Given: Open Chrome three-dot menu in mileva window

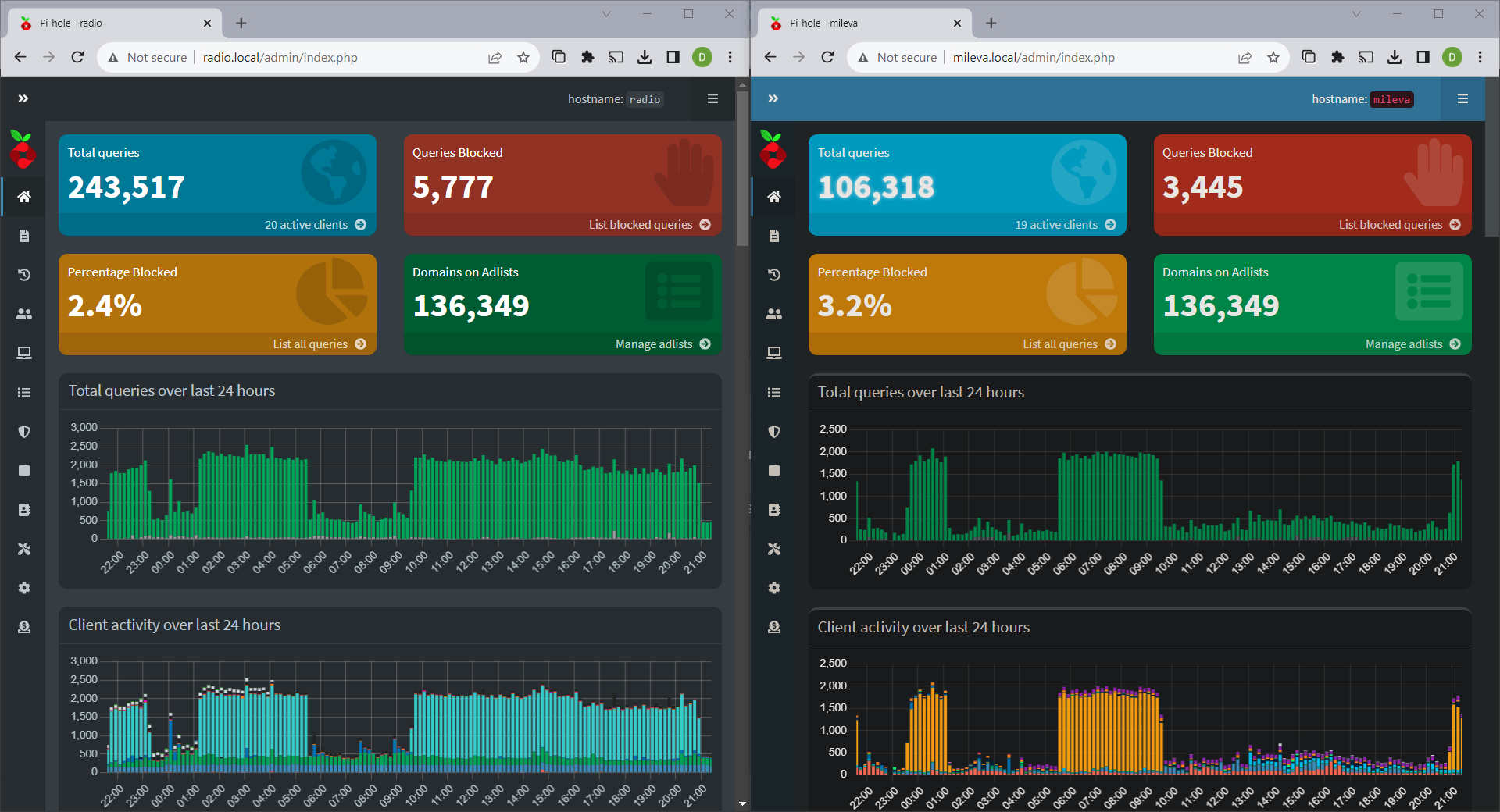Looking at the screenshot, I should click(x=1480, y=57).
